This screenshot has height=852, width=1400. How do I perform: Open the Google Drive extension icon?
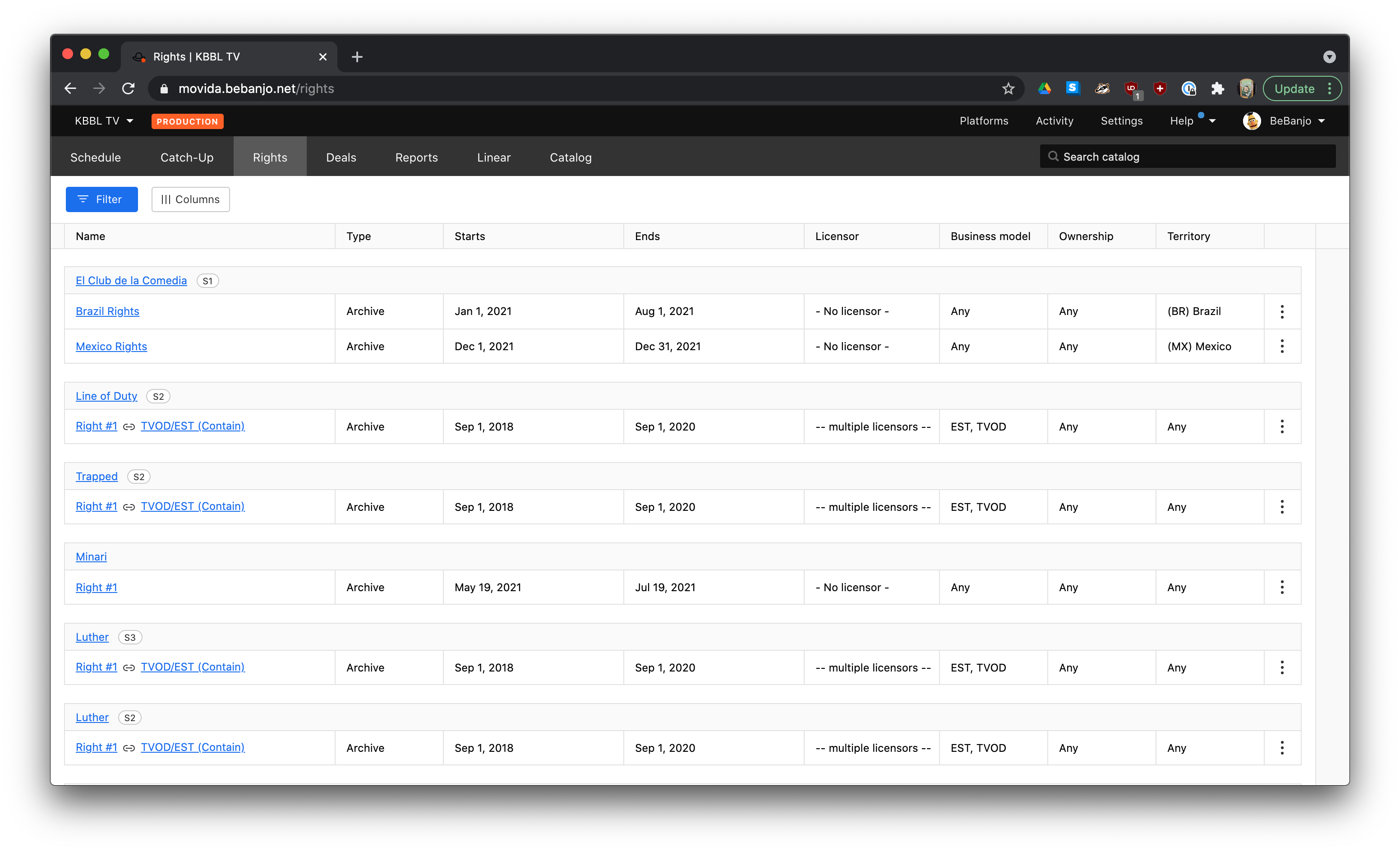[1044, 88]
